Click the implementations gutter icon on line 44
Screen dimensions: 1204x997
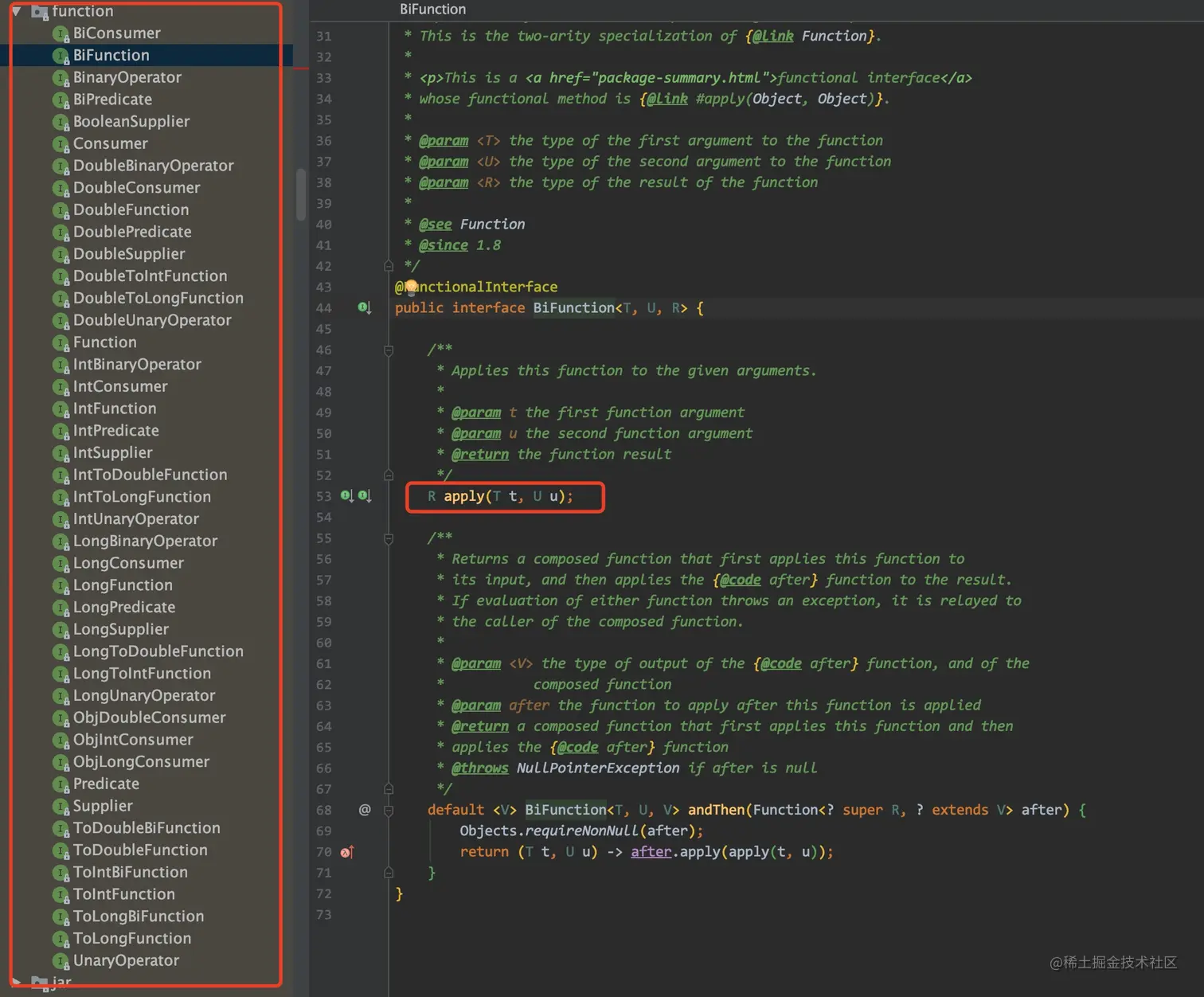coord(364,307)
